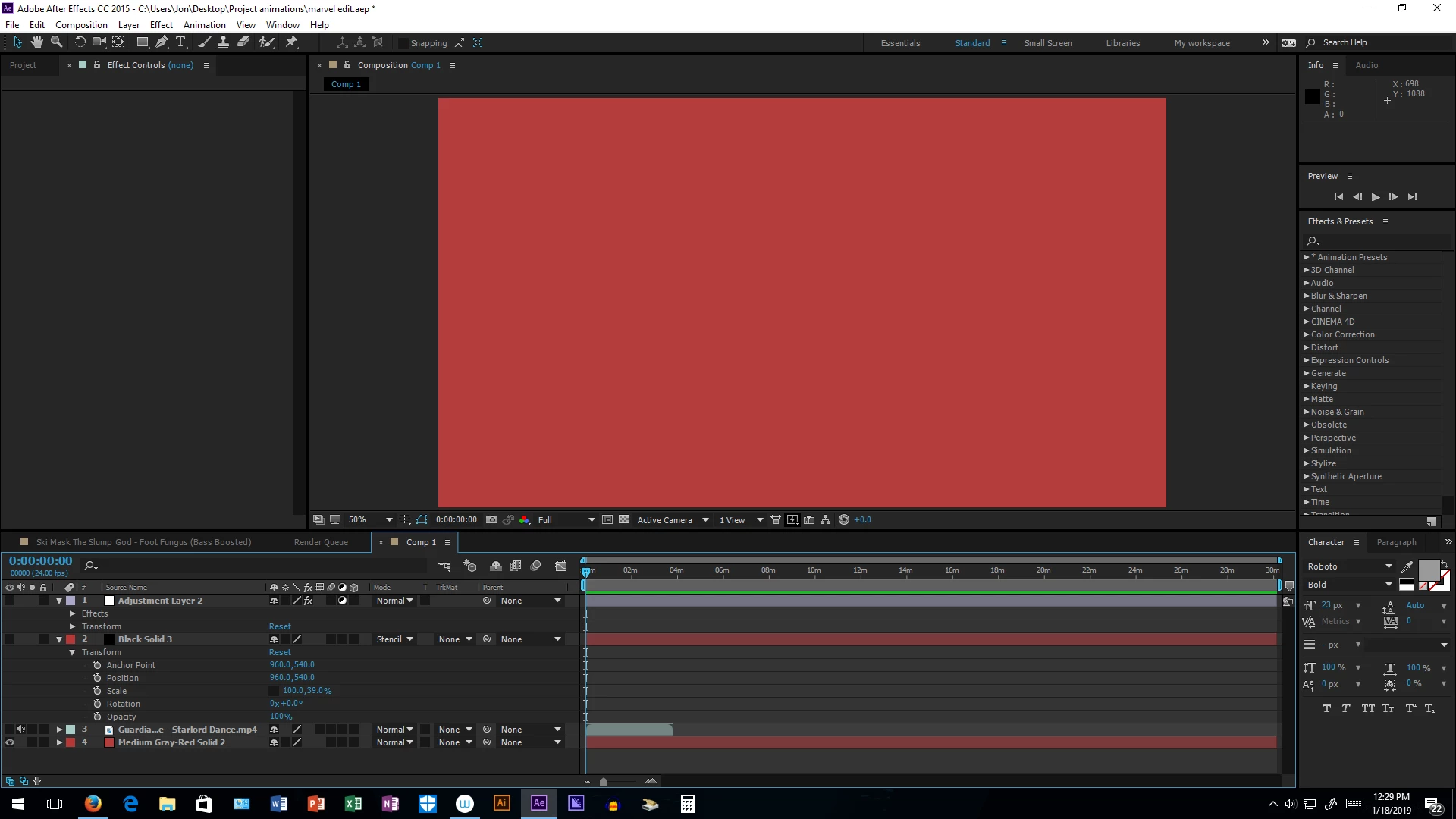Select the Rectangle shape tool

pos(142,42)
